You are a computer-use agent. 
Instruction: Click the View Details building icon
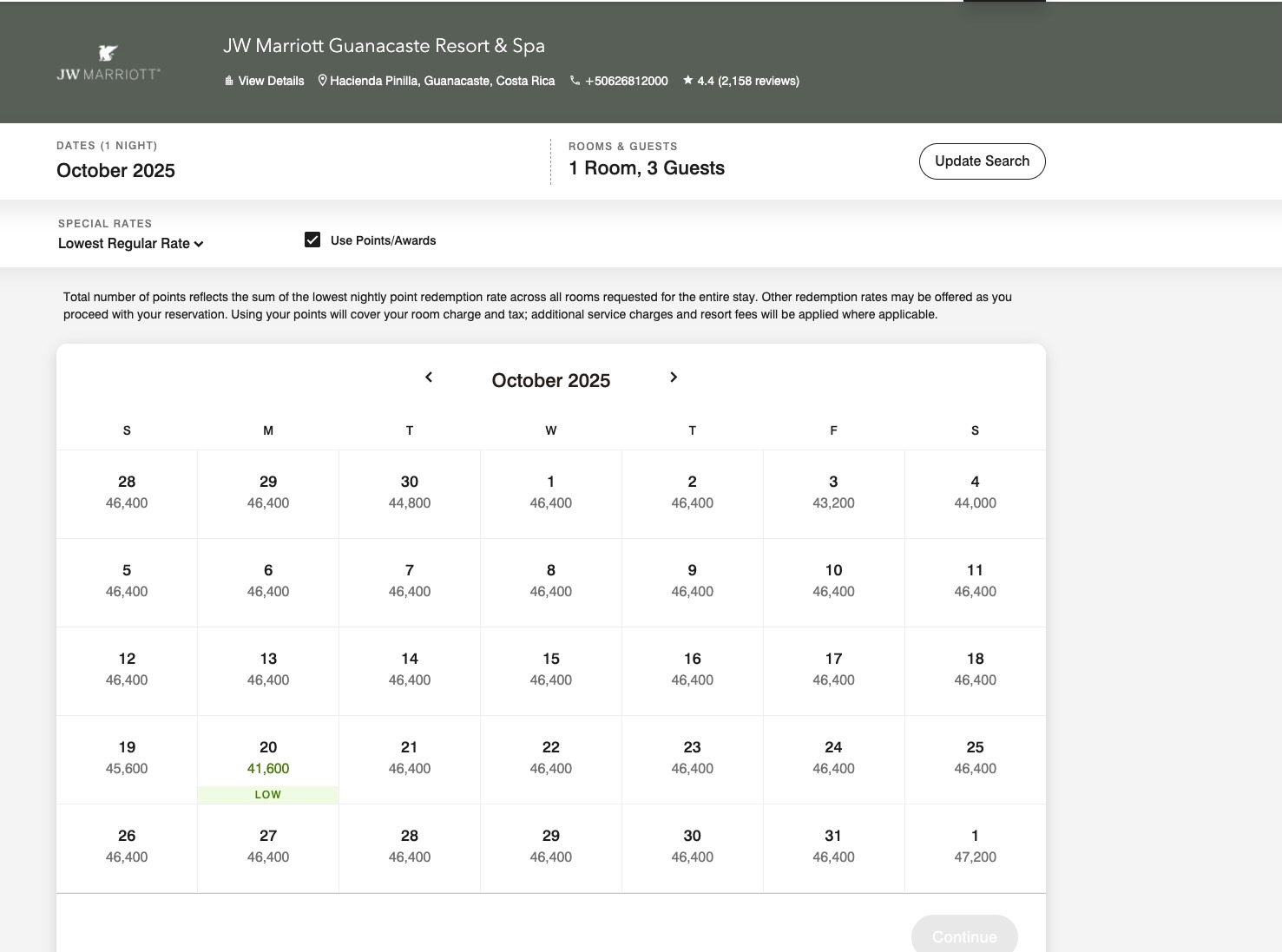(x=229, y=81)
